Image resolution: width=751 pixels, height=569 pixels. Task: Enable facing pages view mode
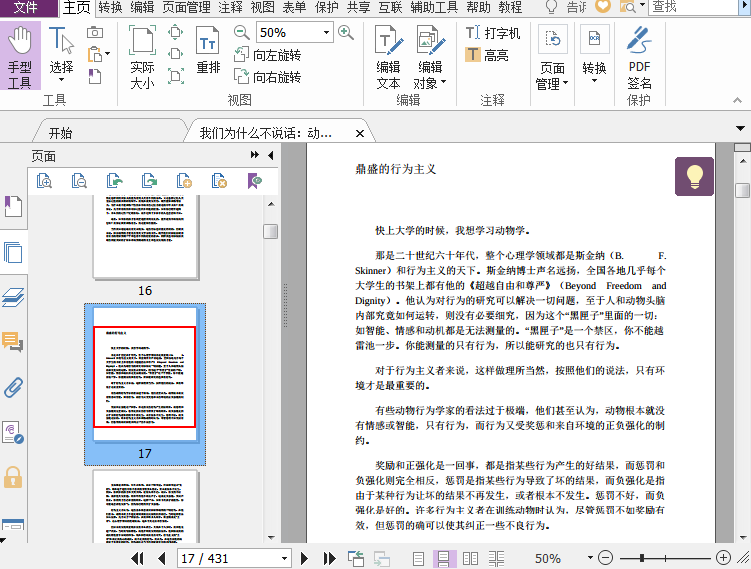(470, 558)
